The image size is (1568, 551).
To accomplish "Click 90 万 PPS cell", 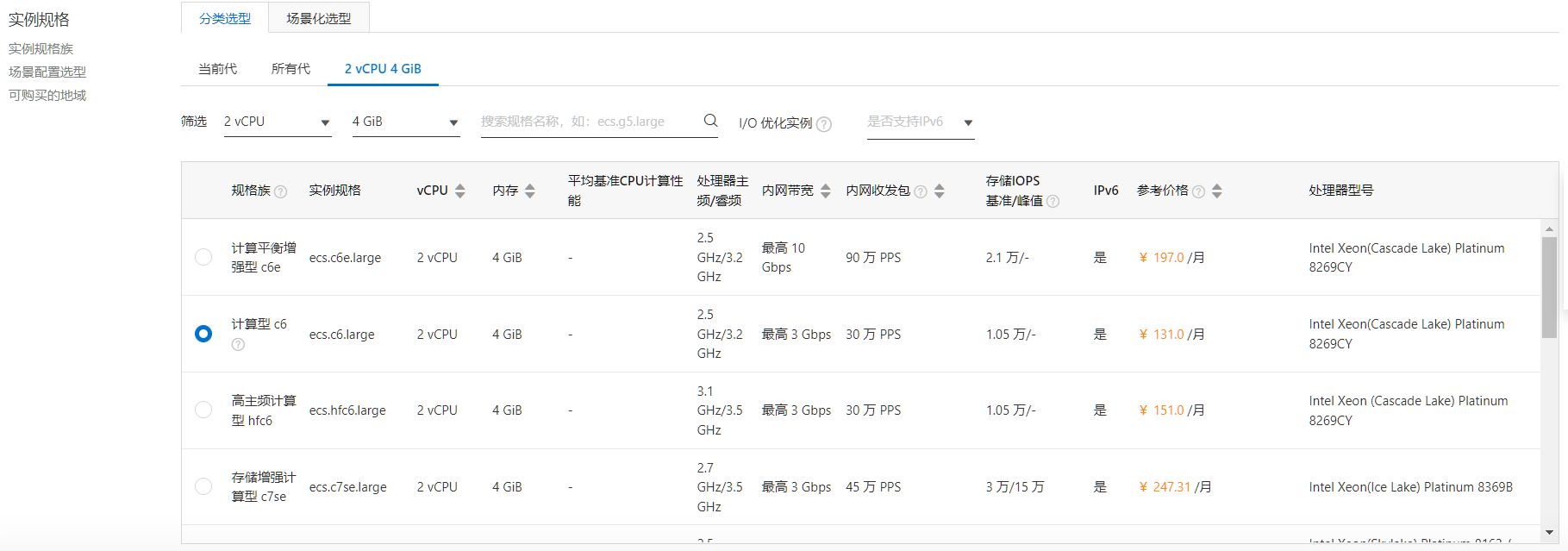I will pos(873,258).
